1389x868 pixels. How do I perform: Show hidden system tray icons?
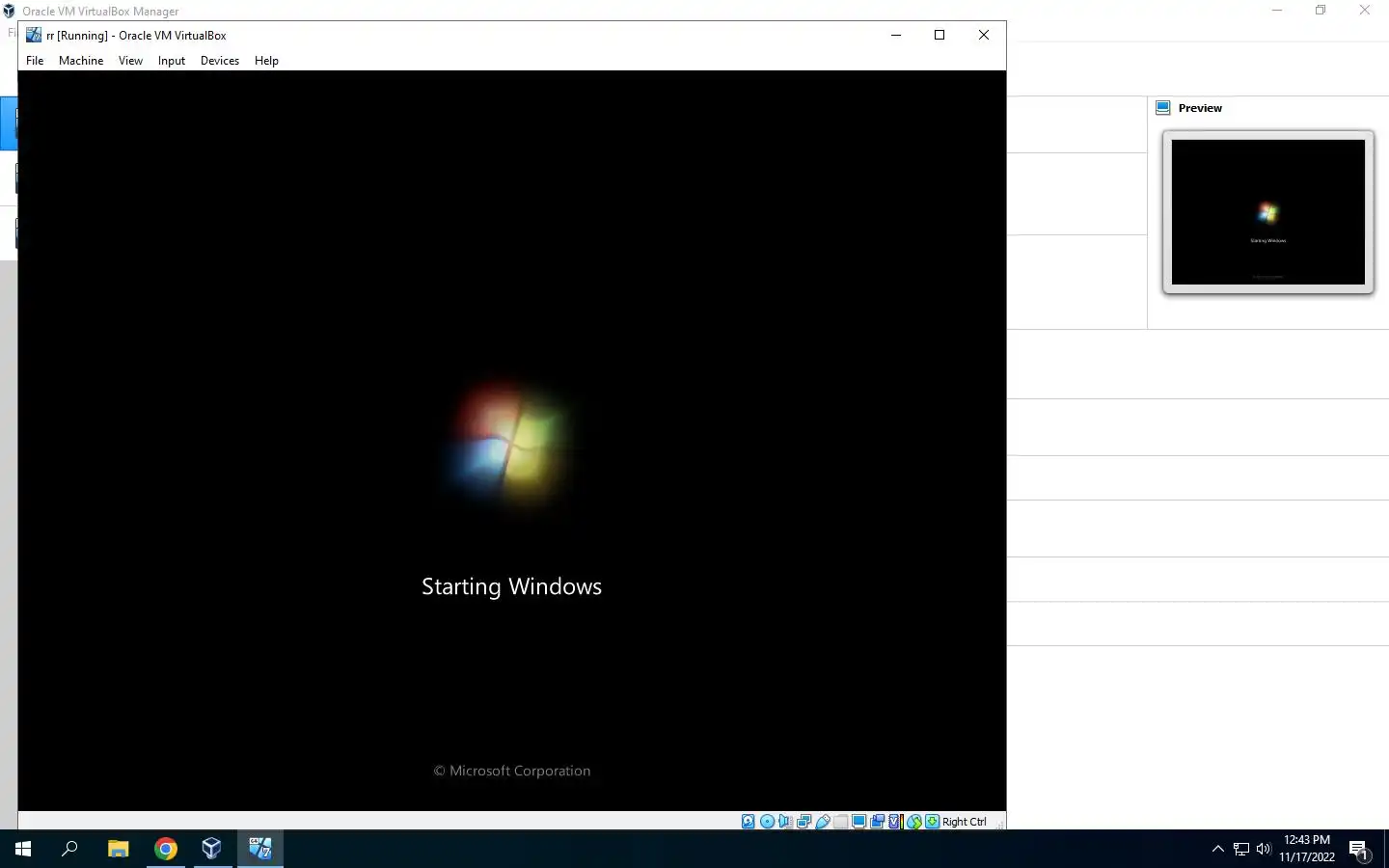point(1218,849)
